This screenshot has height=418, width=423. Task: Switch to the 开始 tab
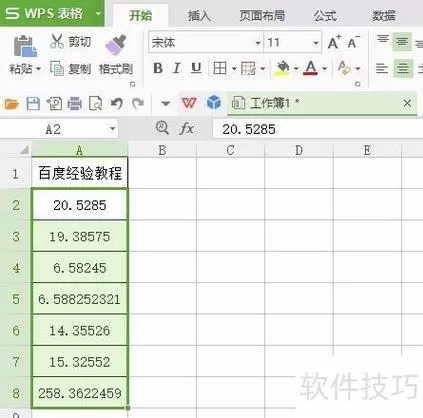pyautogui.click(x=141, y=15)
